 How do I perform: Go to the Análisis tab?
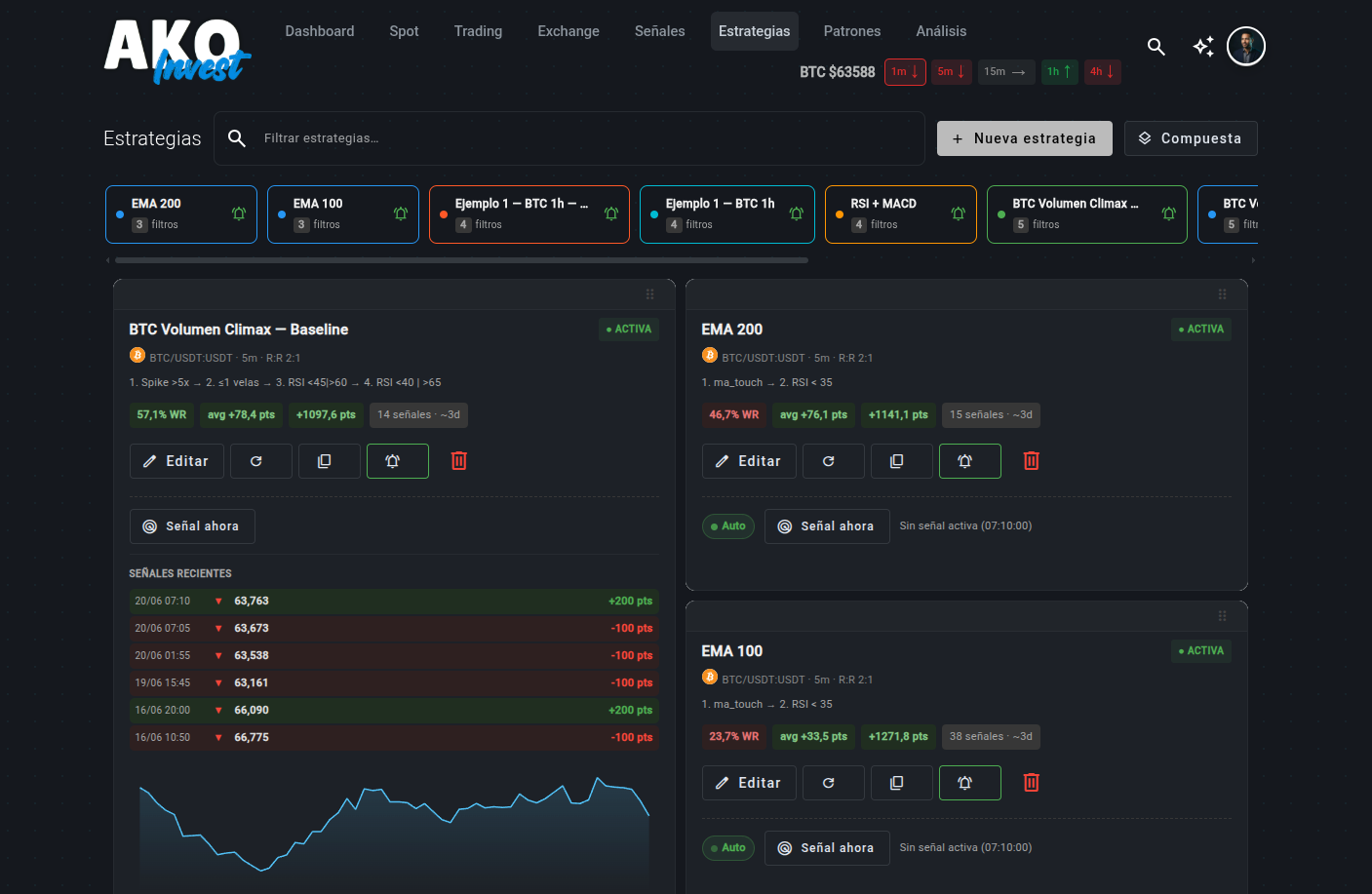[x=941, y=31]
